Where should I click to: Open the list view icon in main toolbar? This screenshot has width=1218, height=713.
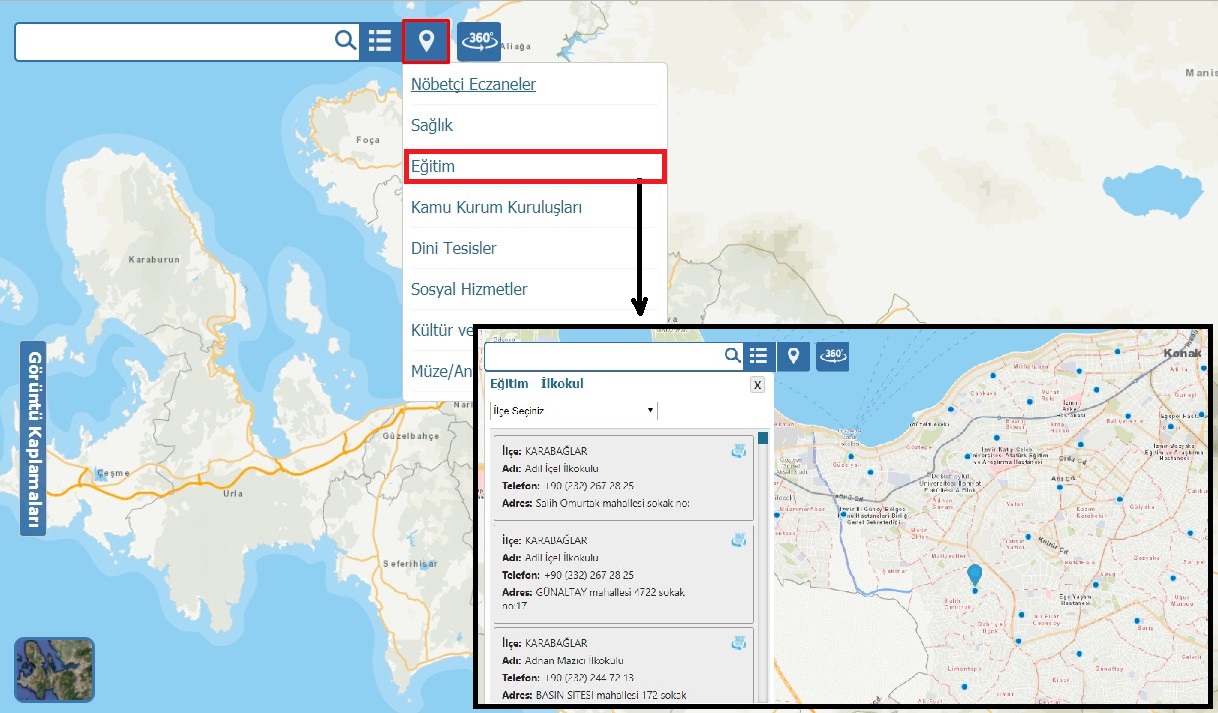(x=380, y=41)
